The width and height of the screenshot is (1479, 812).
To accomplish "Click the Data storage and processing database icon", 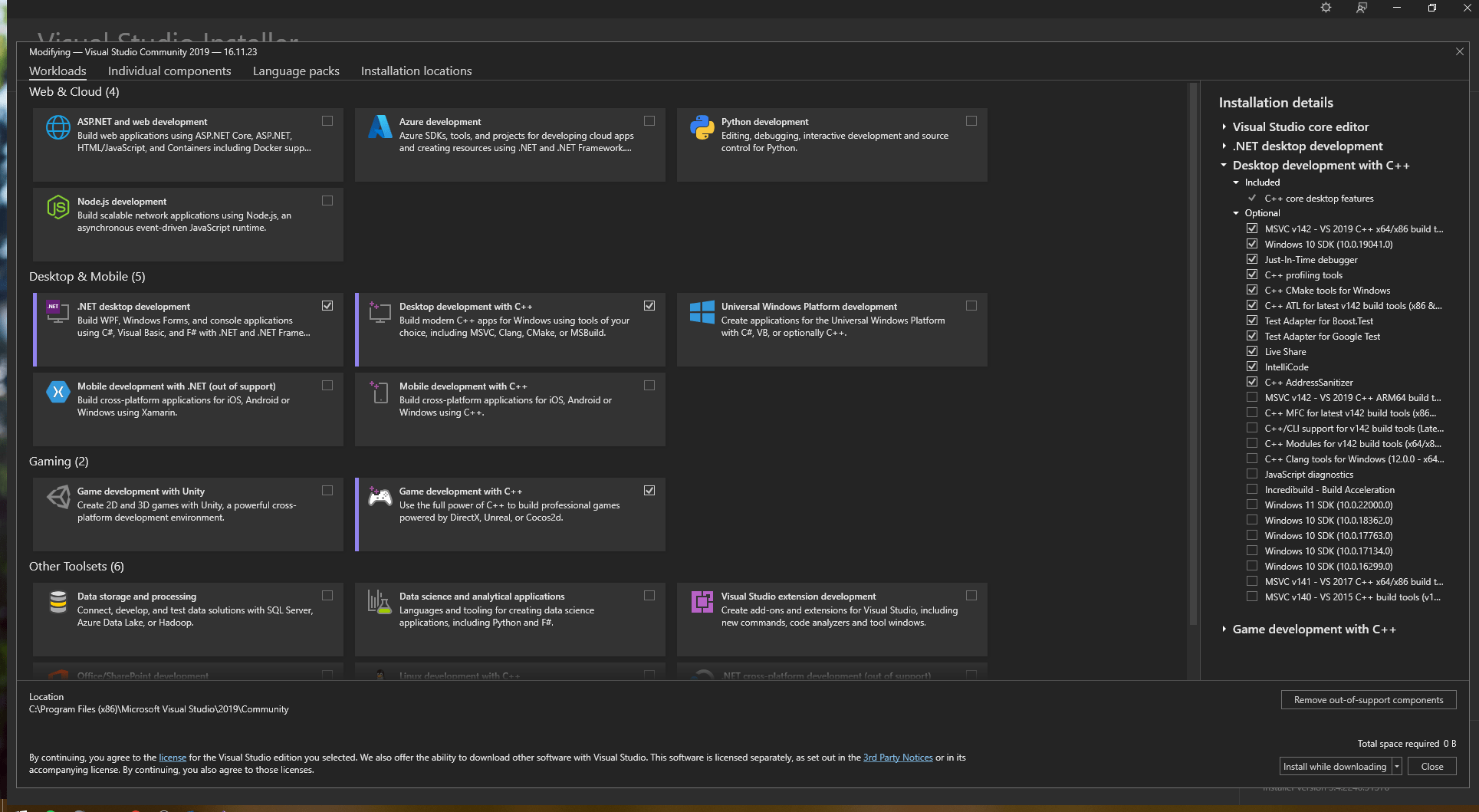I will pos(58,602).
